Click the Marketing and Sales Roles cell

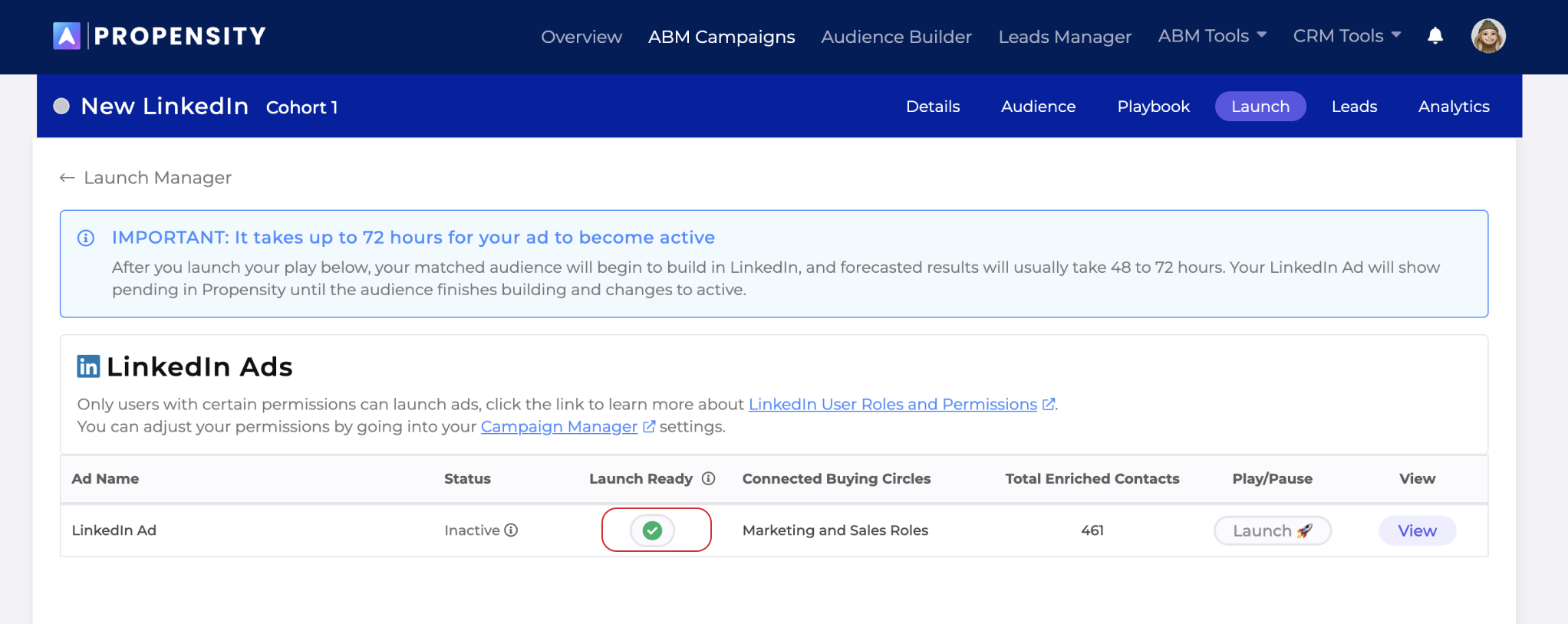click(x=835, y=530)
